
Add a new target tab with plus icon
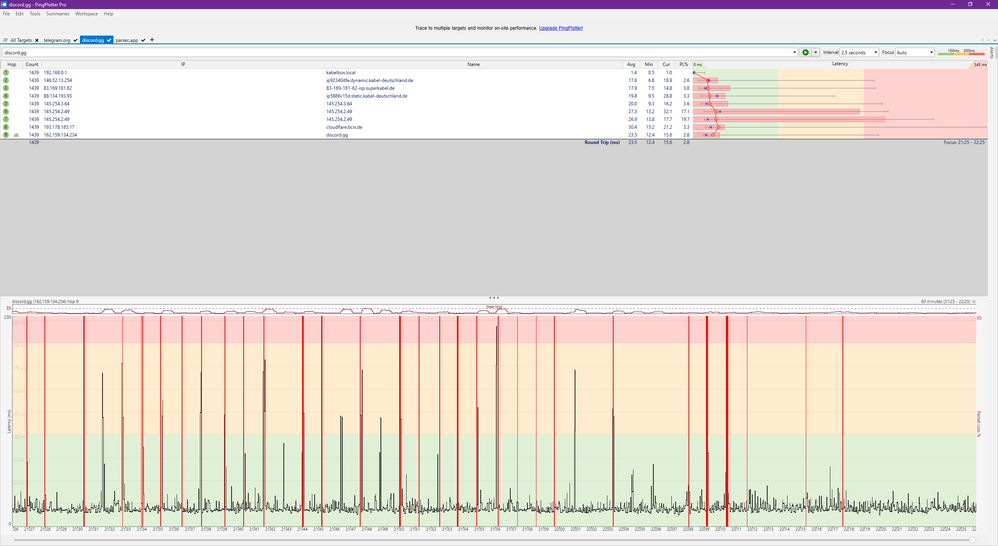[x=152, y=40]
